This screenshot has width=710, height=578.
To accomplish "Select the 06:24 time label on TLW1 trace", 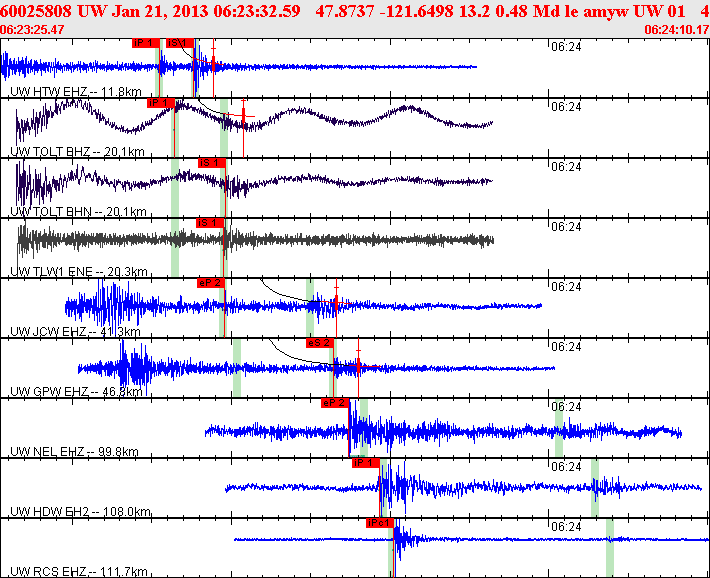I will [x=566, y=227].
